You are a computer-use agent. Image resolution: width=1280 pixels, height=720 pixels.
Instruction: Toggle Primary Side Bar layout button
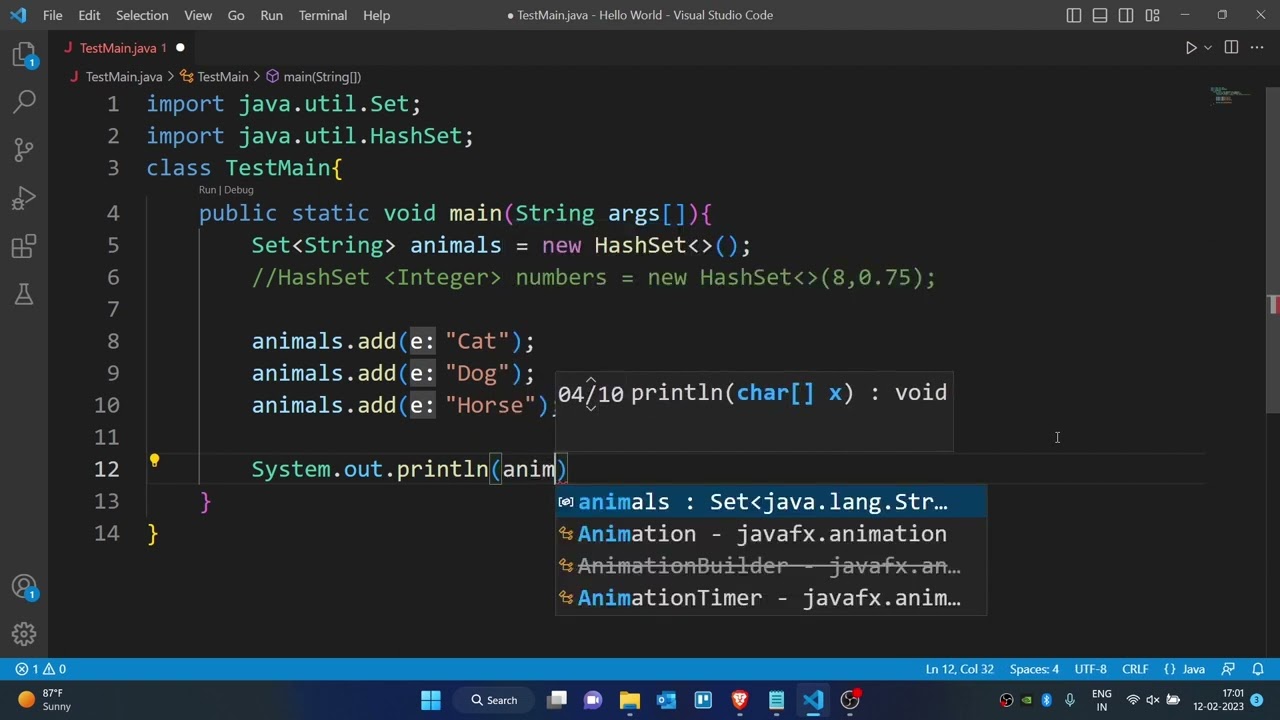[1074, 15]
